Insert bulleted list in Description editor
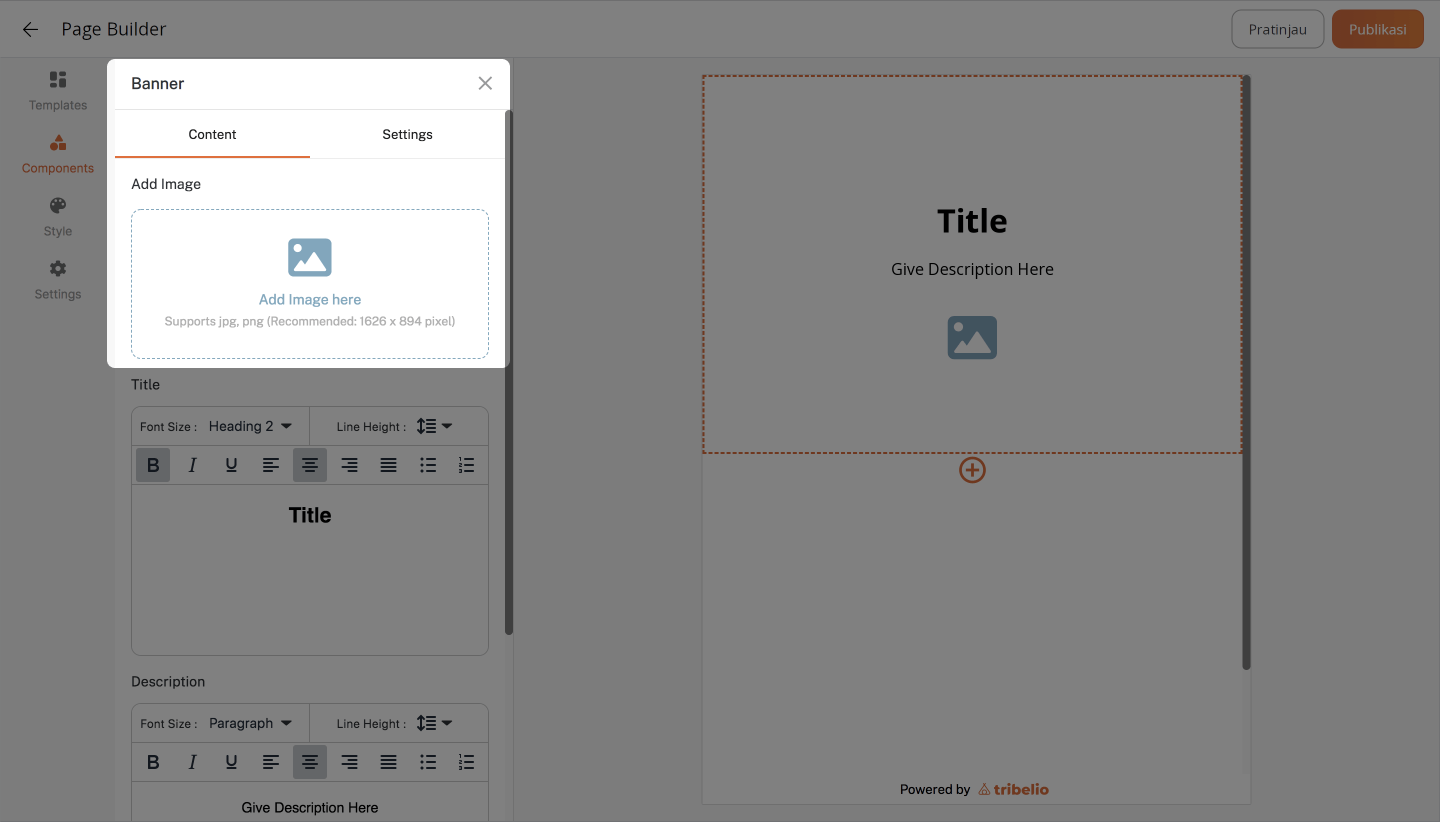1440x822 pixels. 428,762
